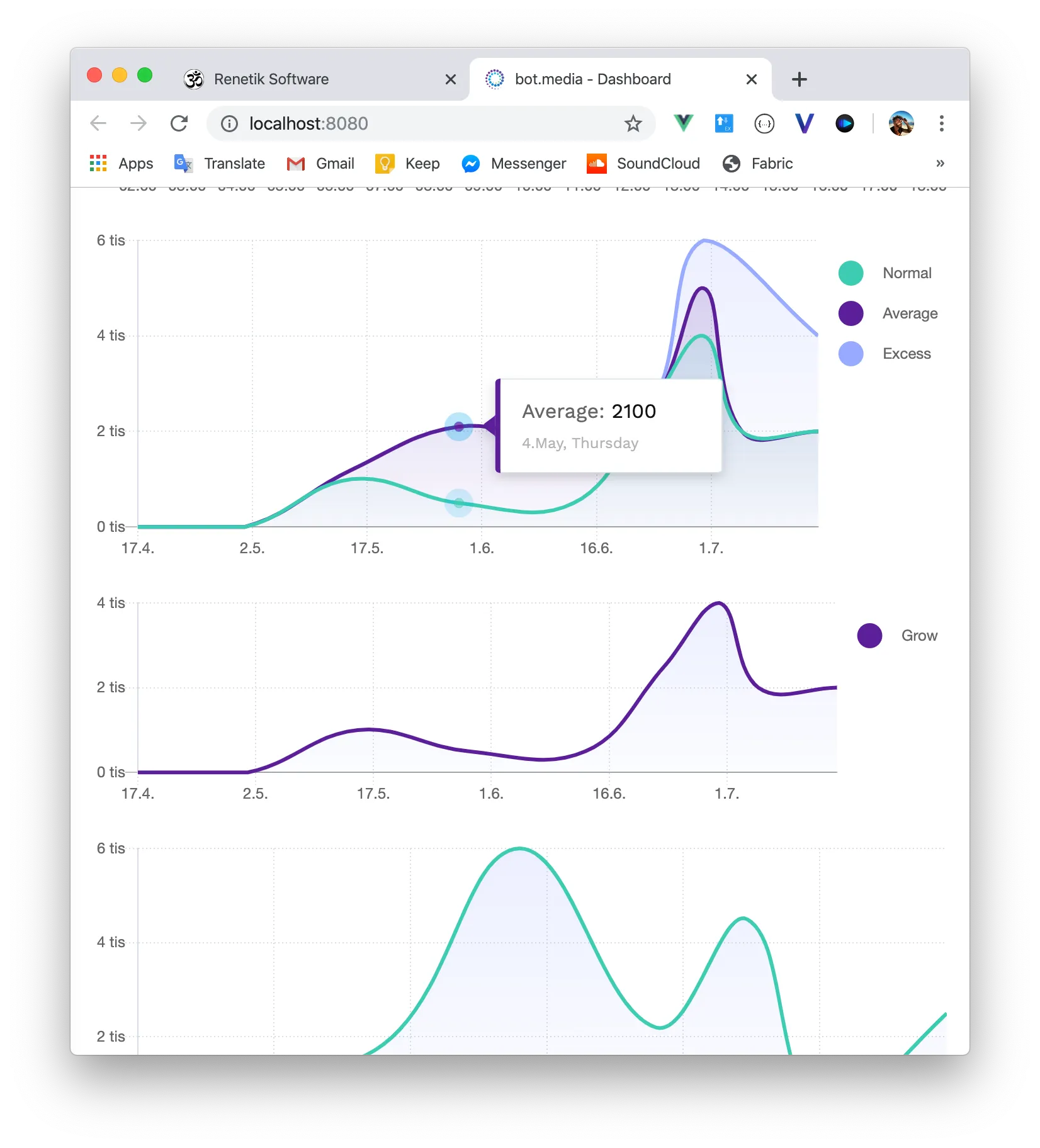This screenshot has width=1040, height=1148.
Task: Open the Translate bookmark
Action: tap(220, 164)
